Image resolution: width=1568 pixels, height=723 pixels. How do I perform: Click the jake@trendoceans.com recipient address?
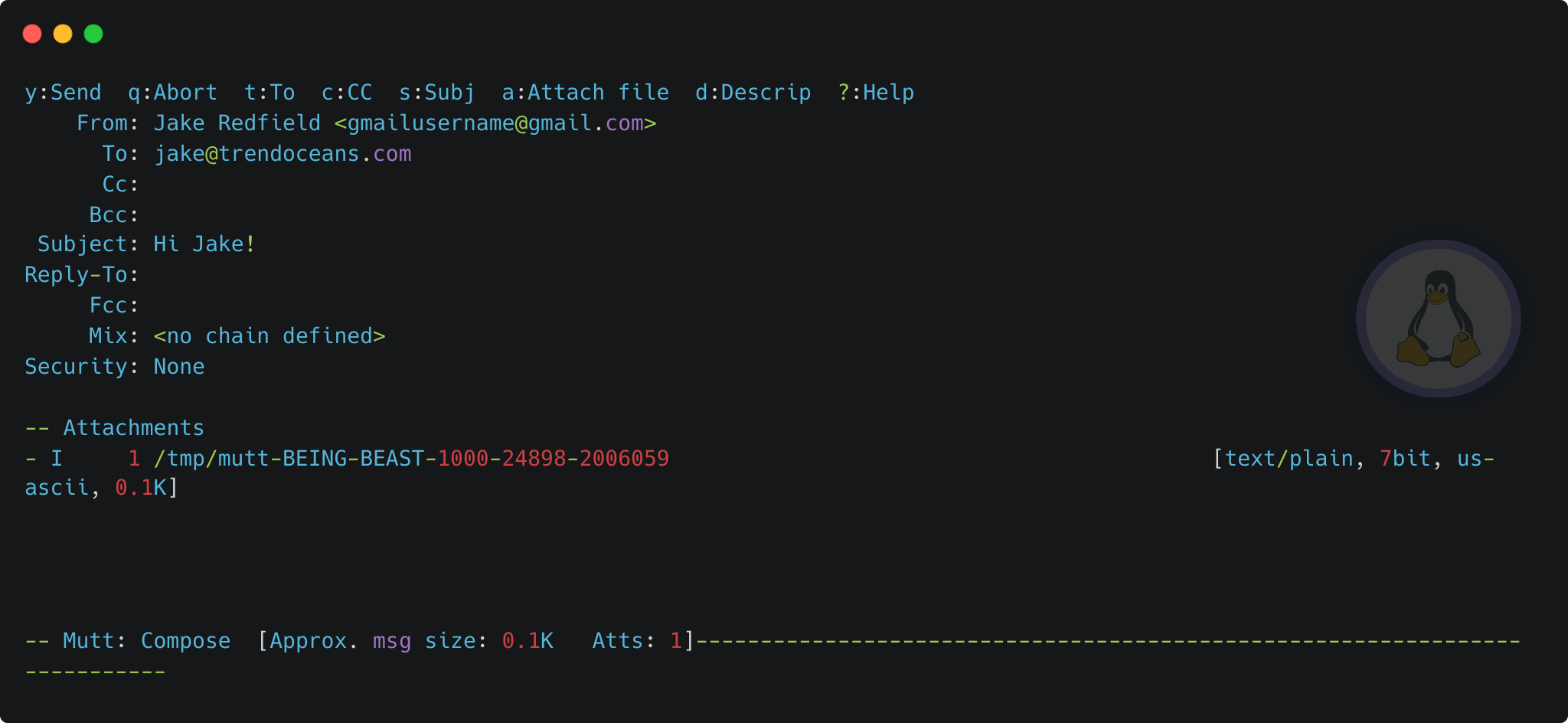click(x=283, y=154)
